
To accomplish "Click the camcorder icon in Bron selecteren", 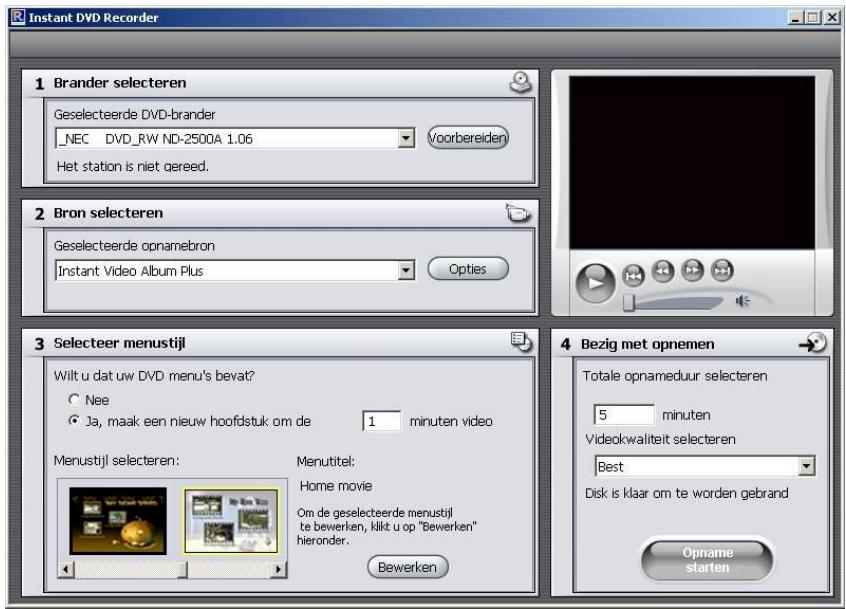I will (x=518, y=213).
